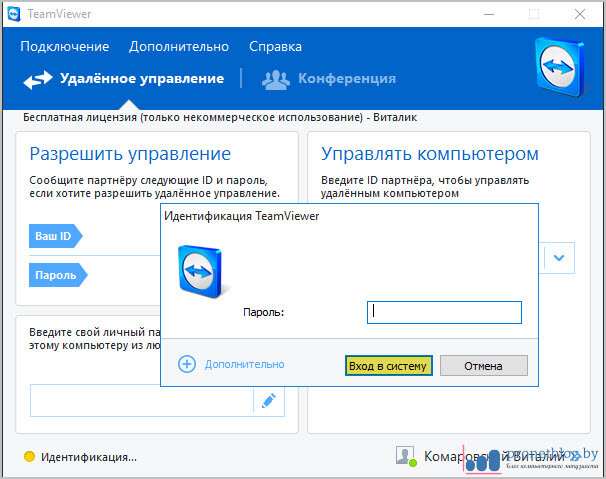Open the partner ID dropdown arrow
Screen dimensions: 606x479
pos(559,258)
